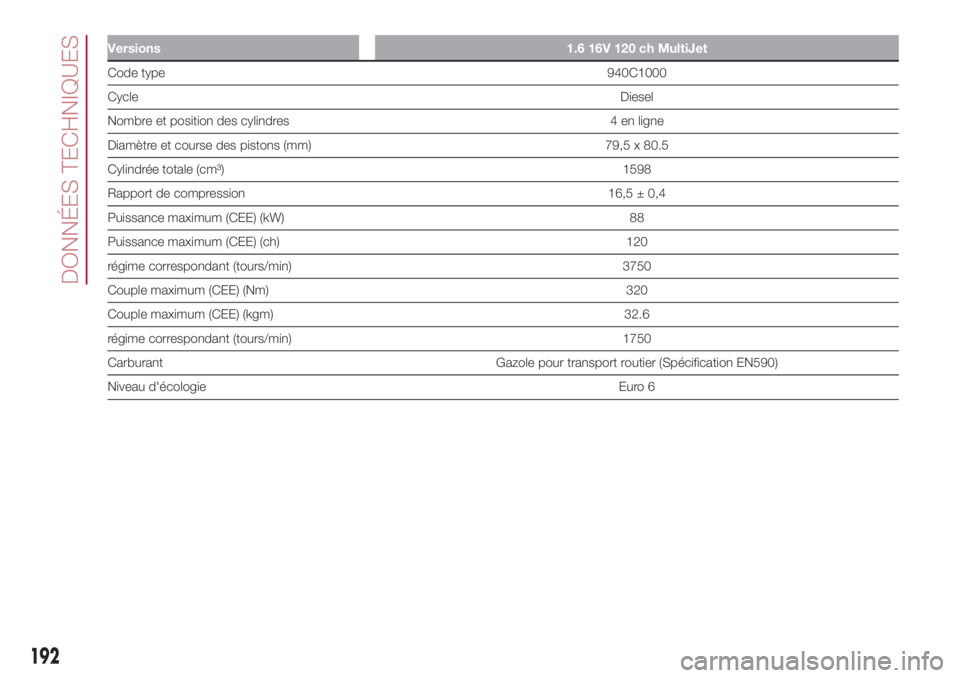Select the value '120' in power row
The width and height of the screenshot is (960, 678).
[x=637, y=242]
